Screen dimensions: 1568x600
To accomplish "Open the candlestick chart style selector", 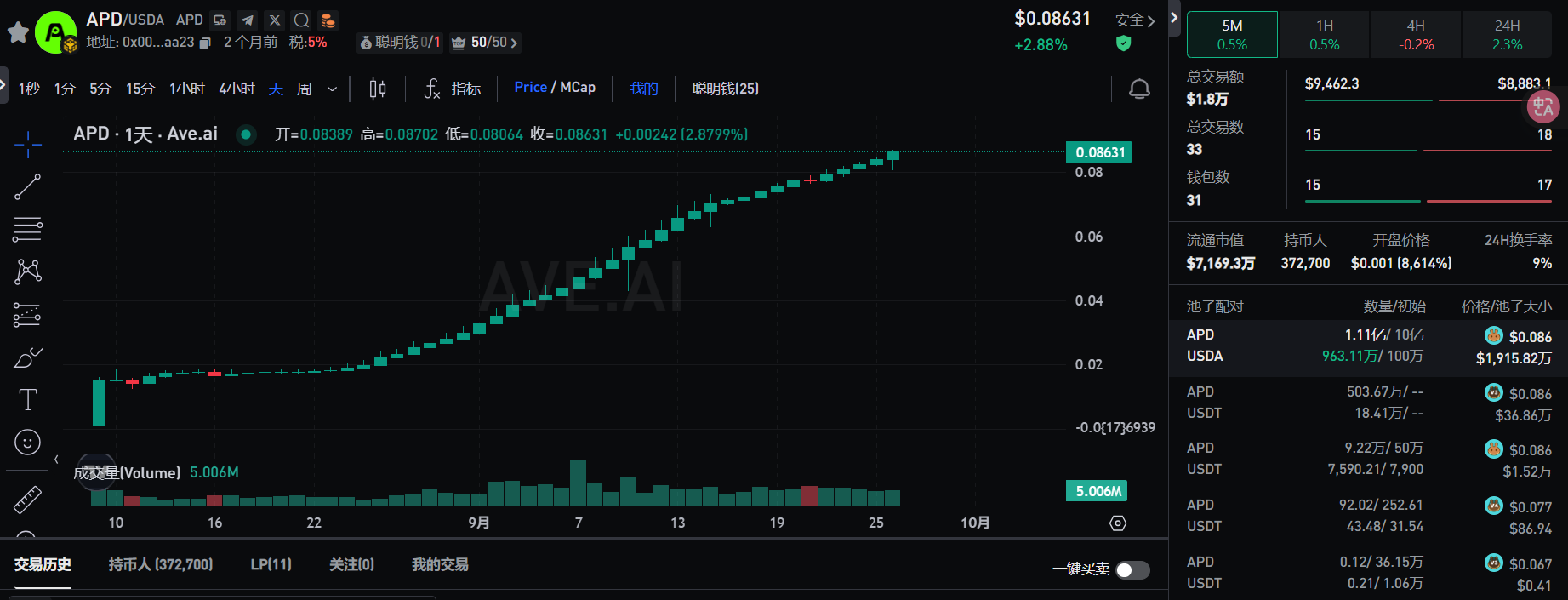I will click(378, 89).
